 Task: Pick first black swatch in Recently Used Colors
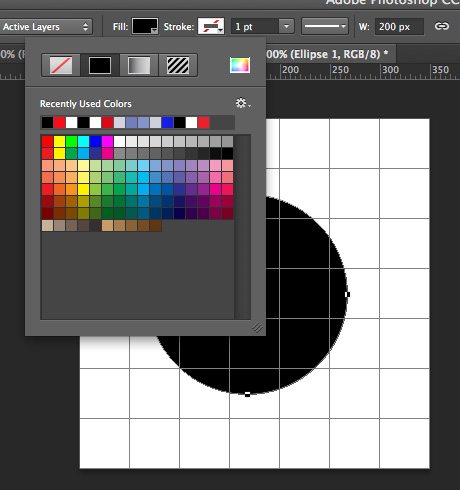point(47,123)
